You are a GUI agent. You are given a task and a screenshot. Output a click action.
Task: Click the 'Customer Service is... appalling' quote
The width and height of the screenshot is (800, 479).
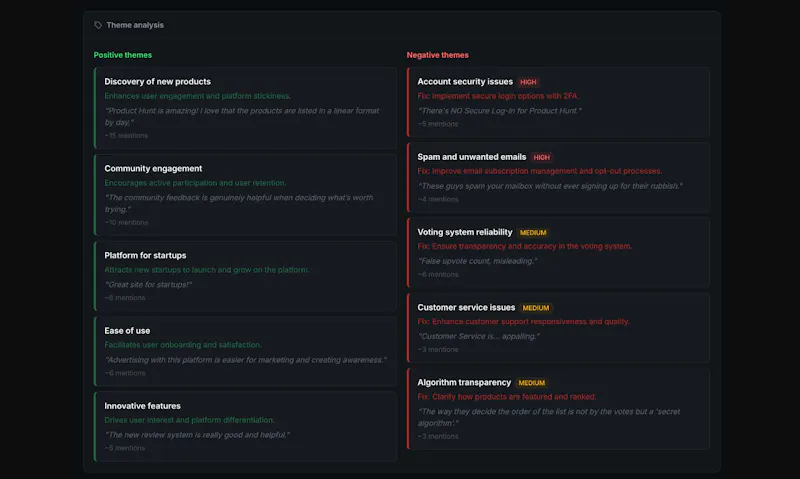478,336
